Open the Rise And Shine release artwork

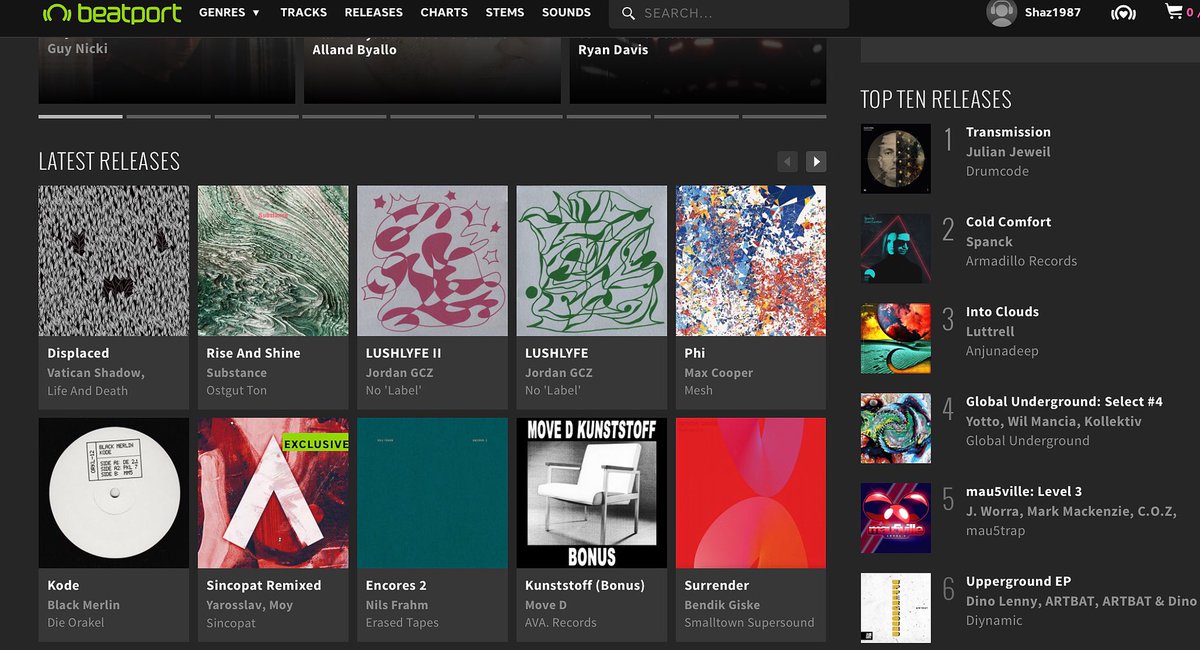click(273, 260)
